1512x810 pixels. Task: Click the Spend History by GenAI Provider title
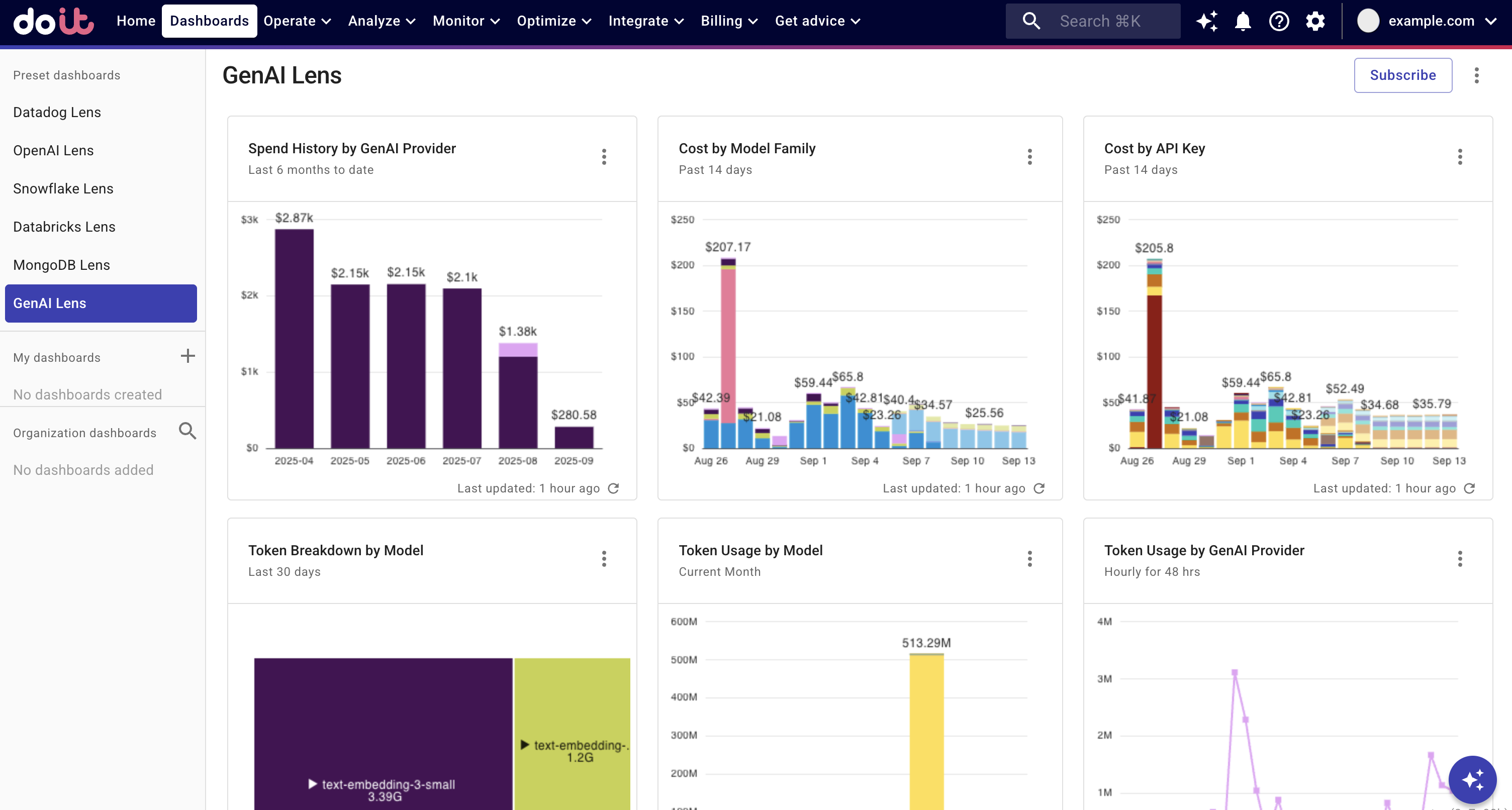351,149
